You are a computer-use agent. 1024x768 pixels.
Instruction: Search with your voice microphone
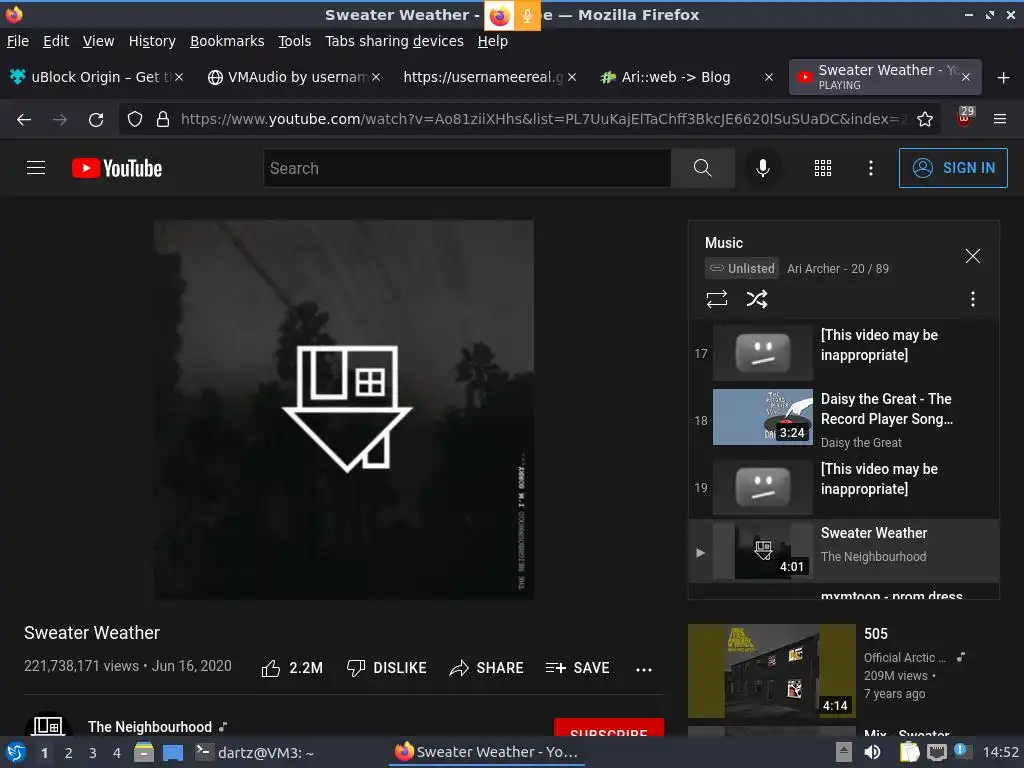tap(762, 168)
